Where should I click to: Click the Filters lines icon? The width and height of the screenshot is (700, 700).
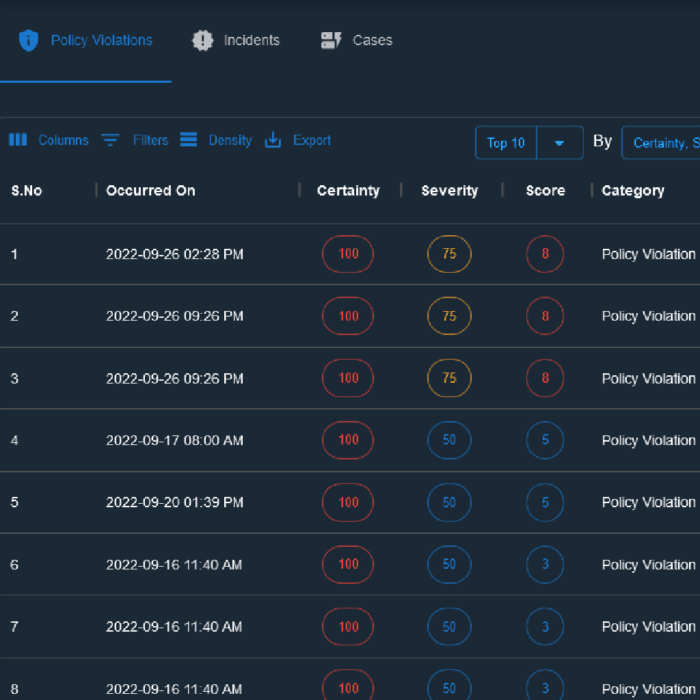(x=110, y=140)
